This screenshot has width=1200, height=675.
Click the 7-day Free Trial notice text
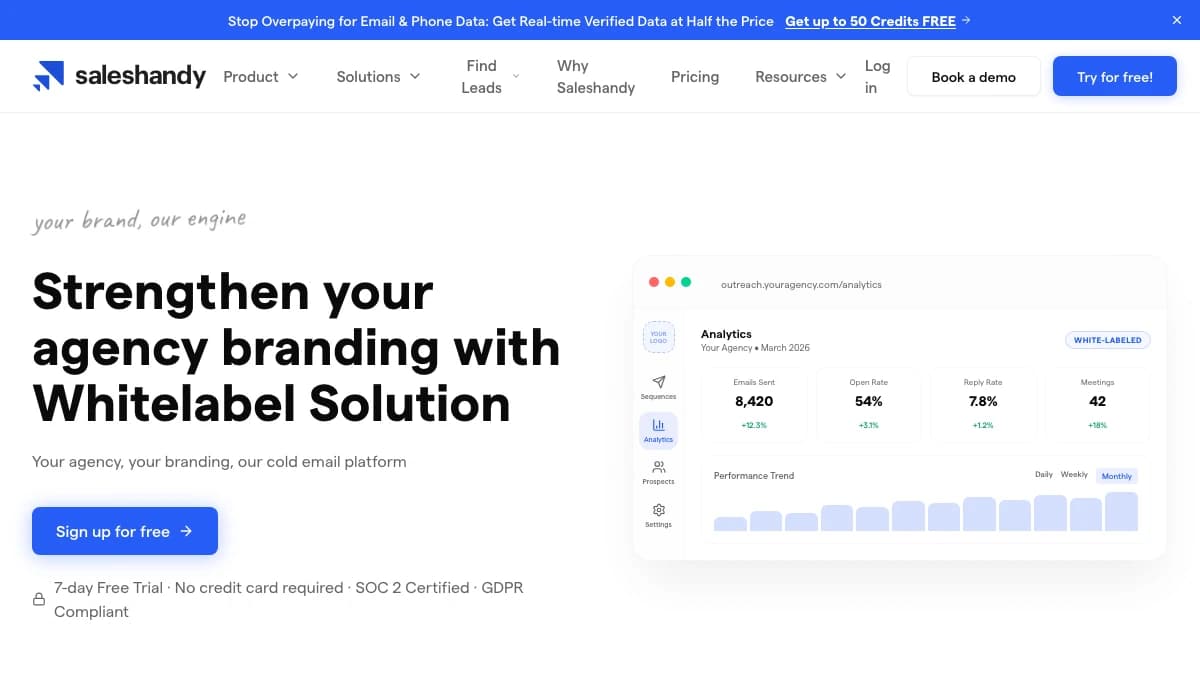pos(288,600)
